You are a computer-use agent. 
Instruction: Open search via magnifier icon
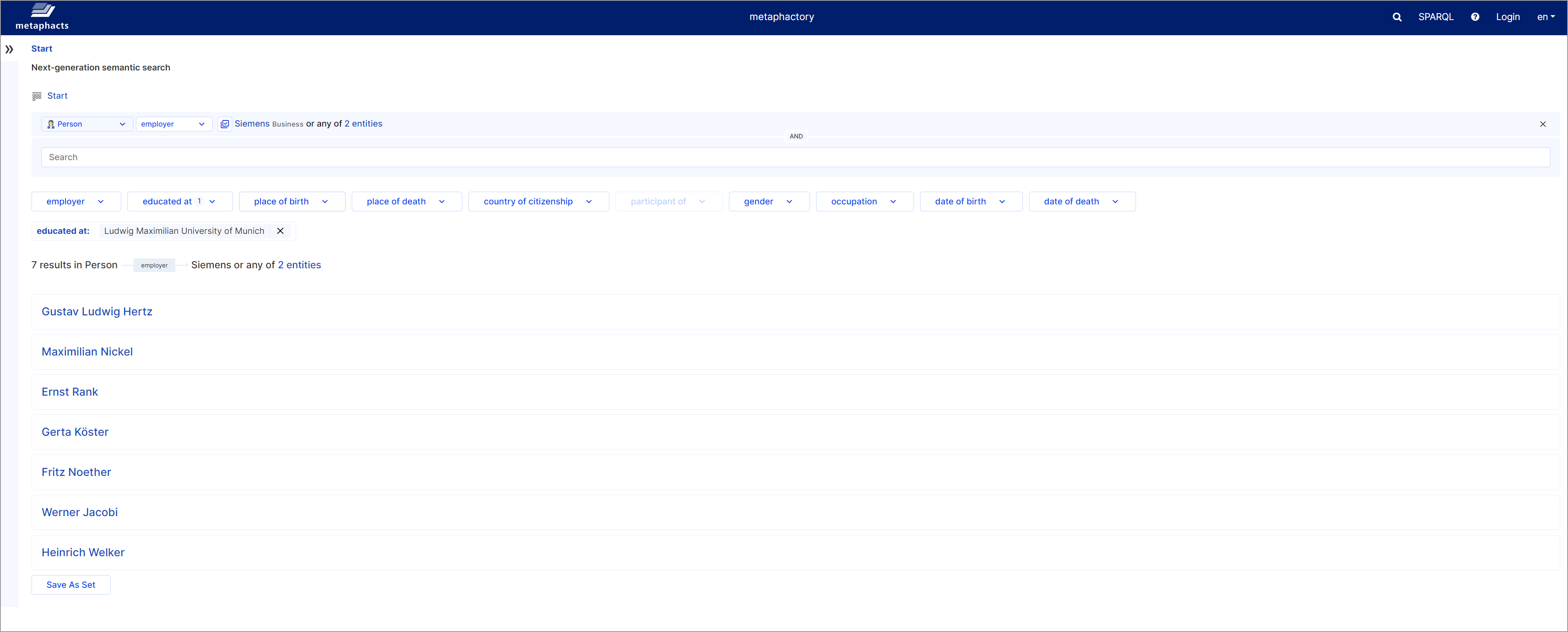coord(1396,17)
